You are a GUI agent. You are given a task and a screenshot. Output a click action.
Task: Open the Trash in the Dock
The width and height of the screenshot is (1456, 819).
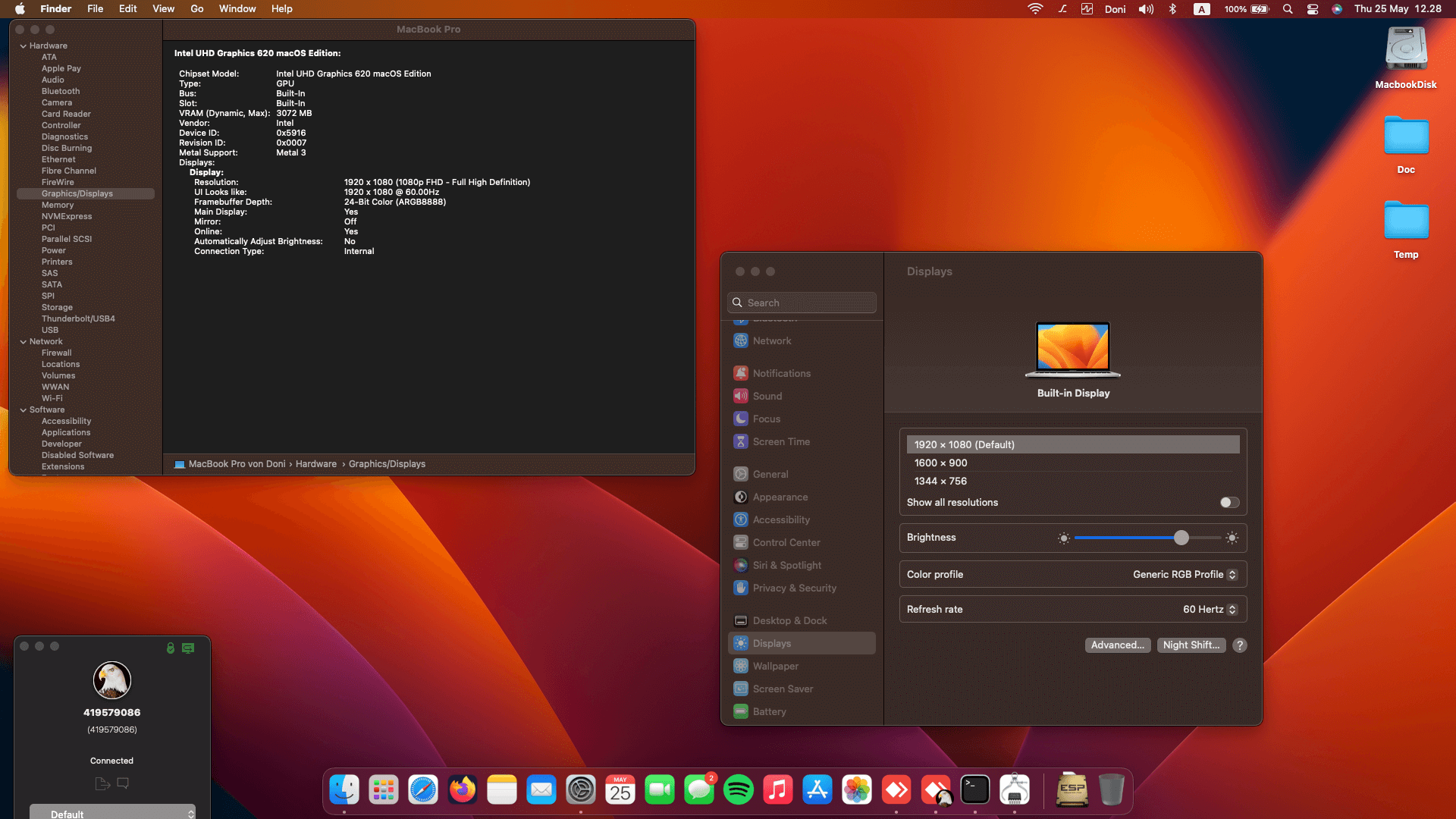pyautogui.click(x=1112, y=790)
